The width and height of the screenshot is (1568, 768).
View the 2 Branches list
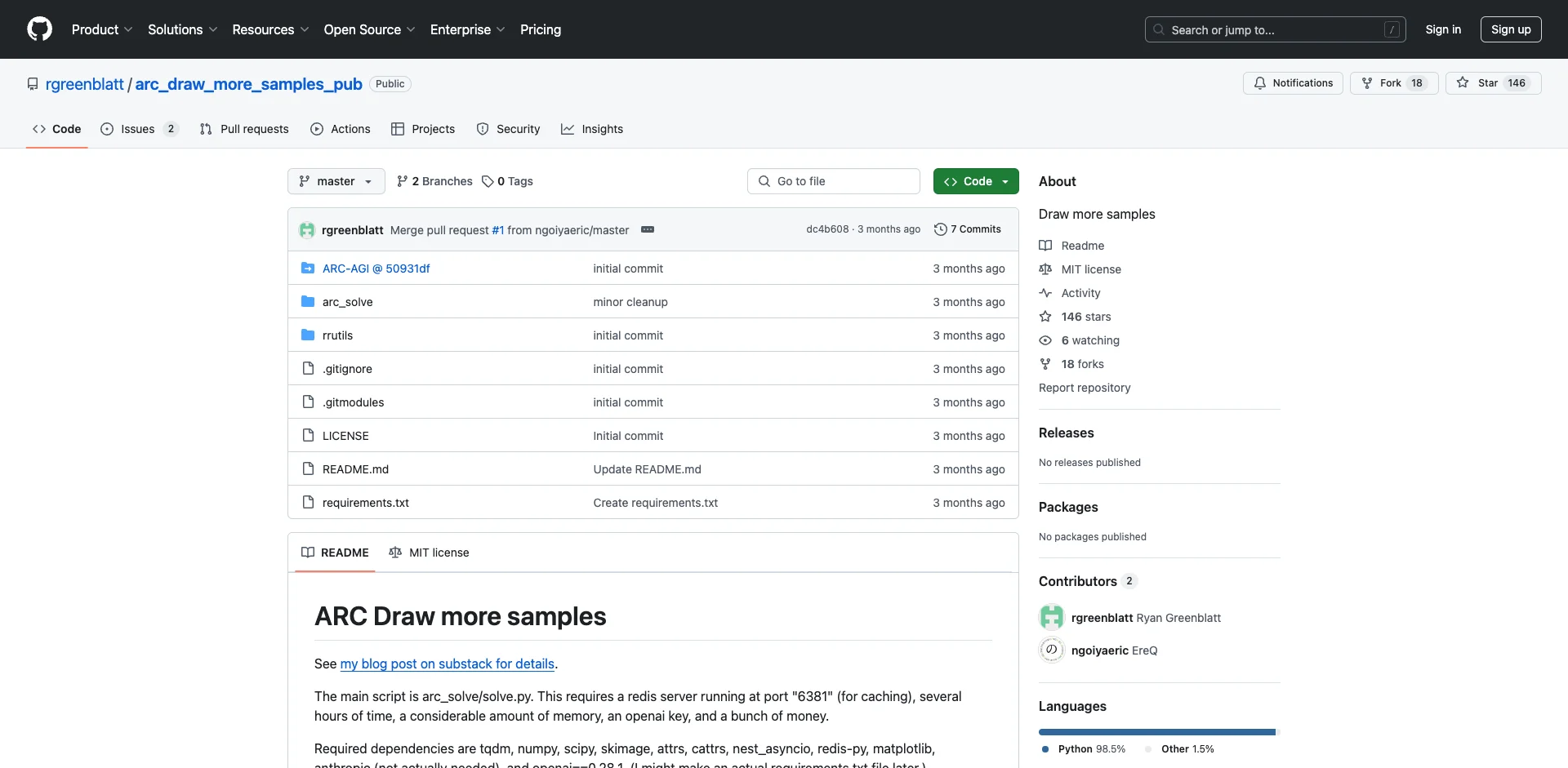coord(434,181)
